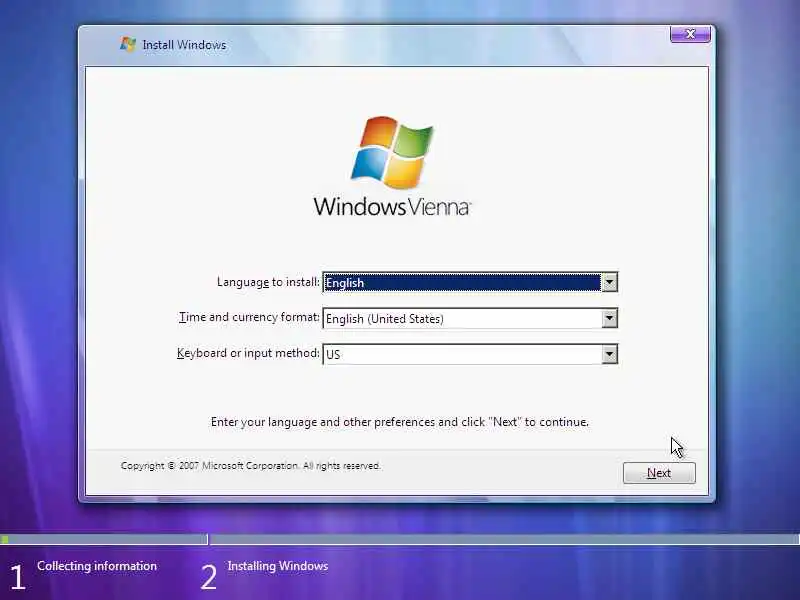Click the 'Language to install:' label
This screenshot has width=800, height=600.
point(268,282)
